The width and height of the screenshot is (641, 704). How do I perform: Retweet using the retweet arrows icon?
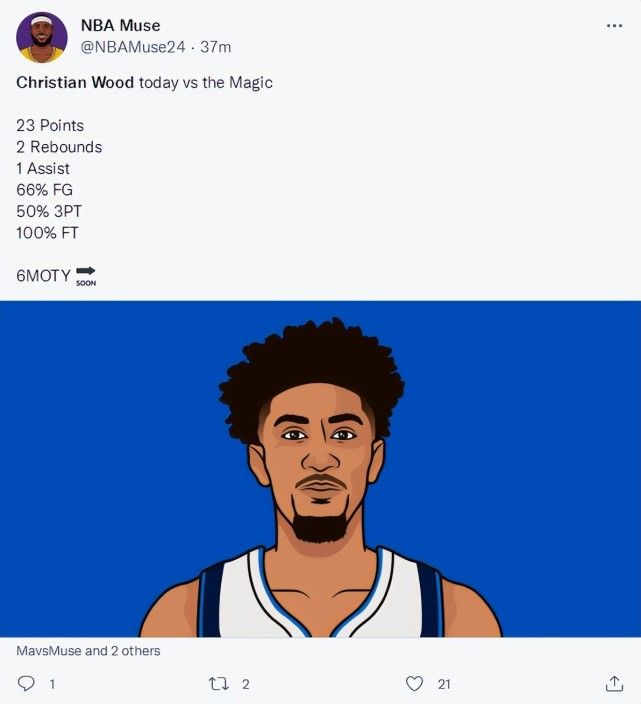click(x=219, y=684)
